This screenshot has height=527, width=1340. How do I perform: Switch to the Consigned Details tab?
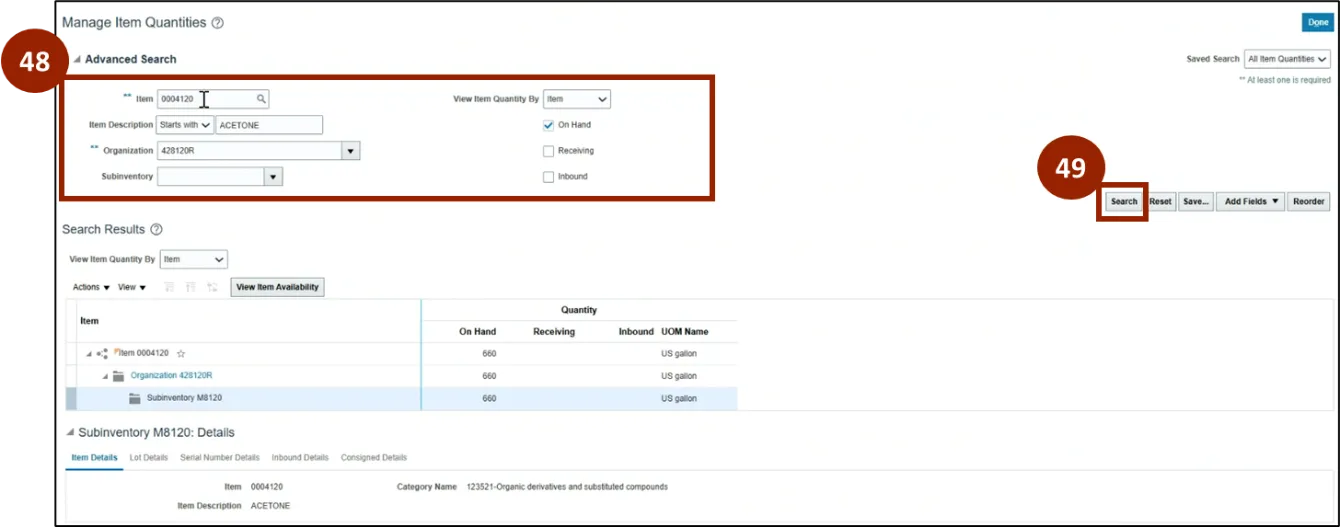point(374,458)
